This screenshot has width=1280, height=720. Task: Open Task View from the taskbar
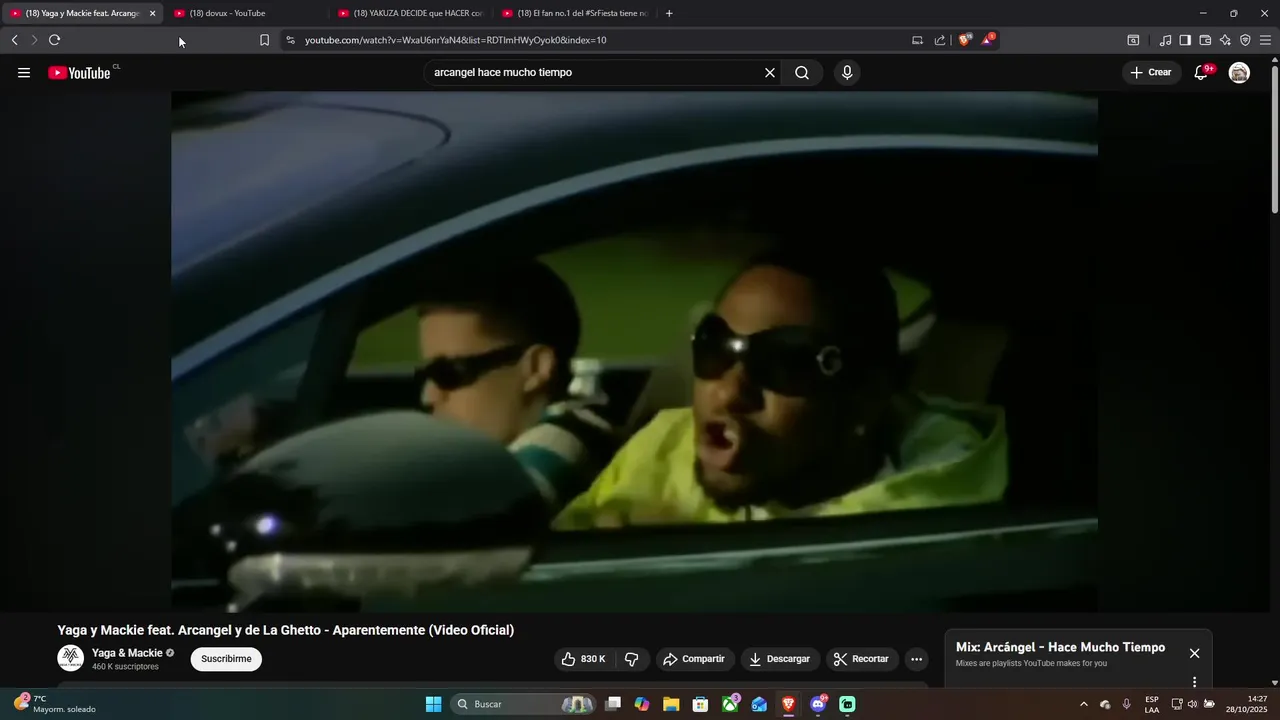(x=613, y=704)
